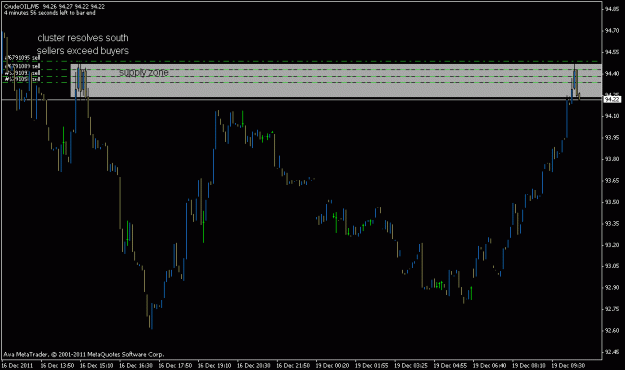
Task: Click the "16 Dec 13:50" time axis label
Action: point(57,365)
